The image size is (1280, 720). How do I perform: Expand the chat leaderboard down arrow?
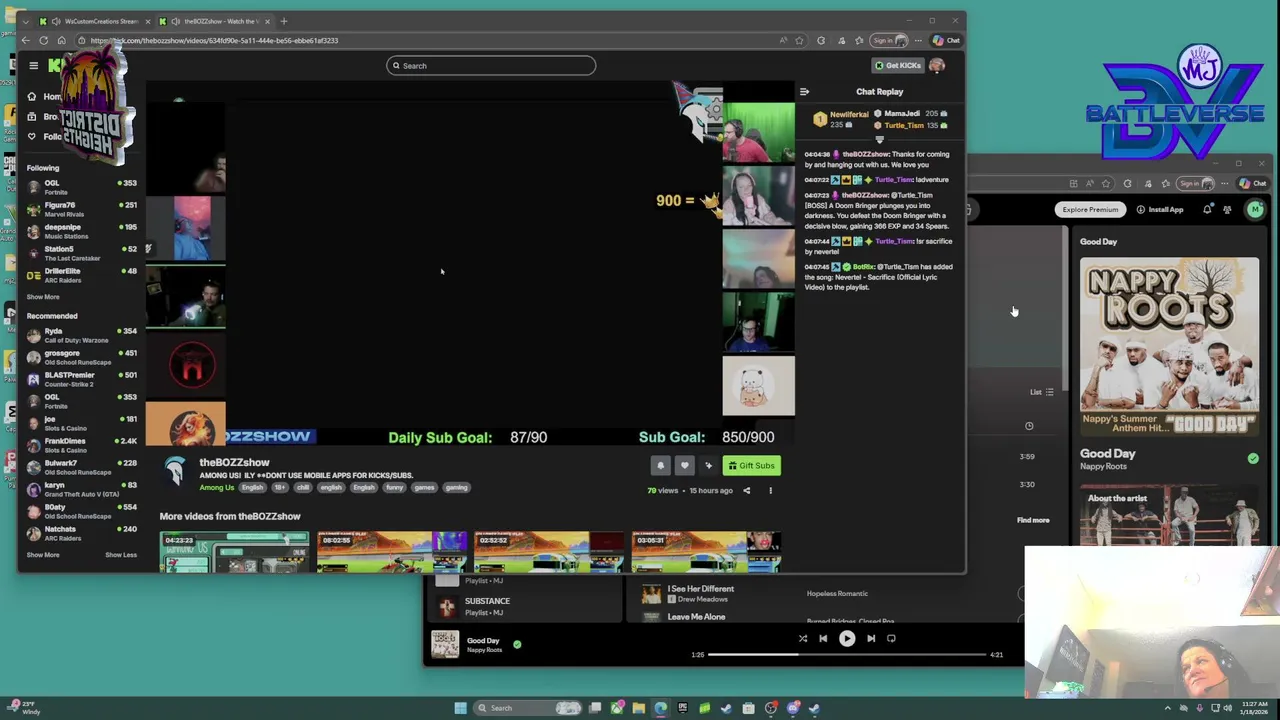click(x=880, y=140)
